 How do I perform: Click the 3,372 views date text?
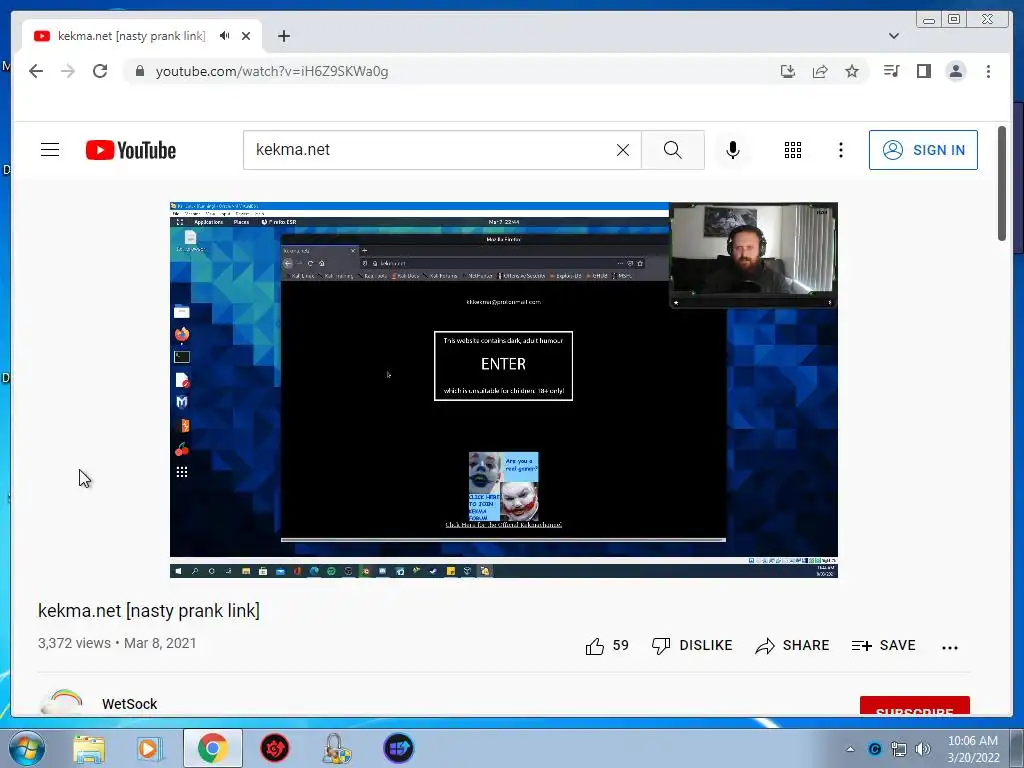(117, 643)
